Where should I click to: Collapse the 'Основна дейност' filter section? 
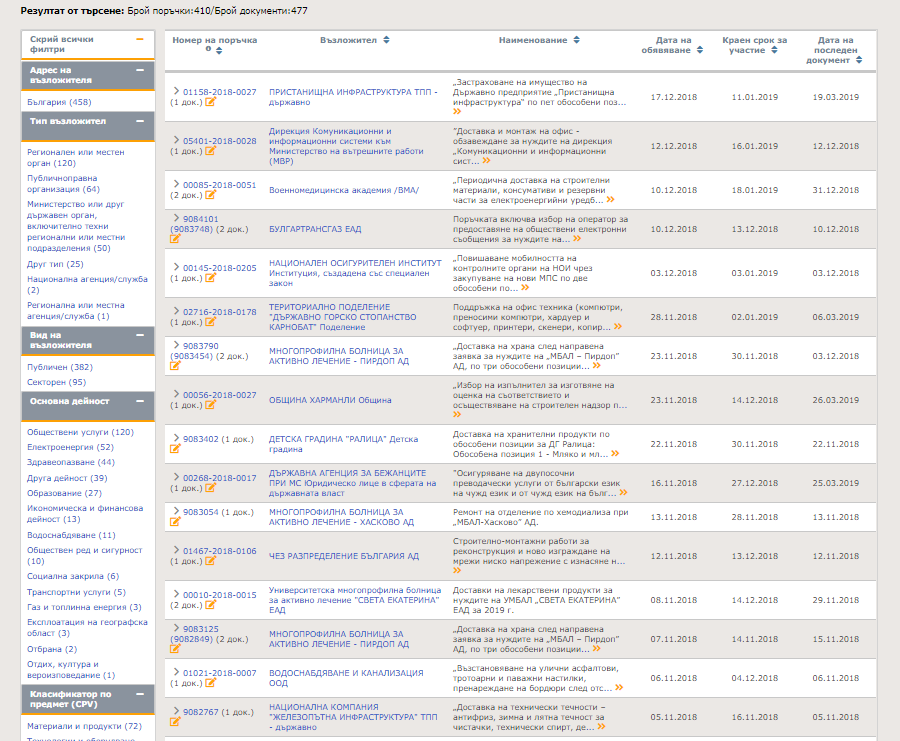click(x=139, y=401)
